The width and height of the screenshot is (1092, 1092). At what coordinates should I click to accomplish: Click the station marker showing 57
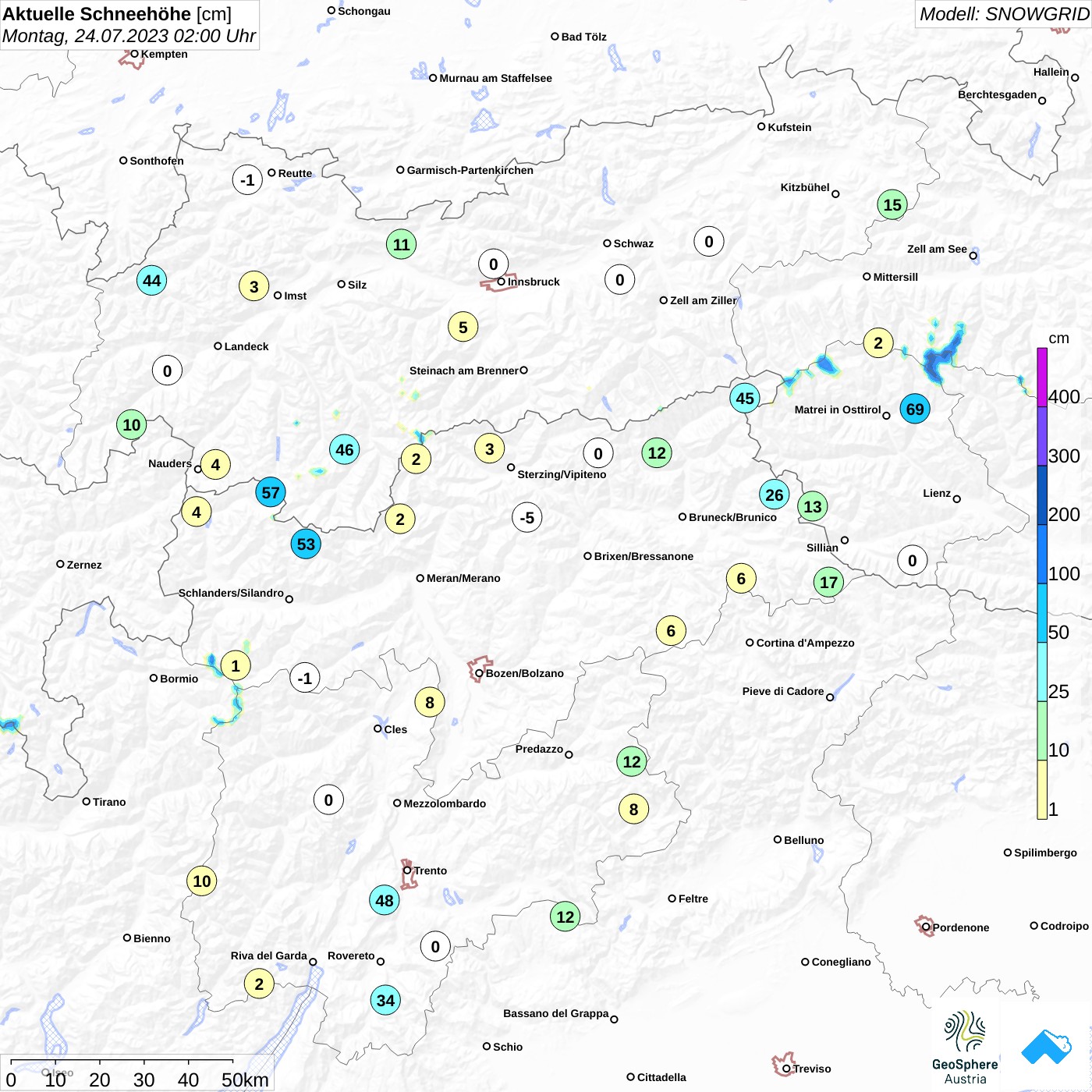coord(271,493)
